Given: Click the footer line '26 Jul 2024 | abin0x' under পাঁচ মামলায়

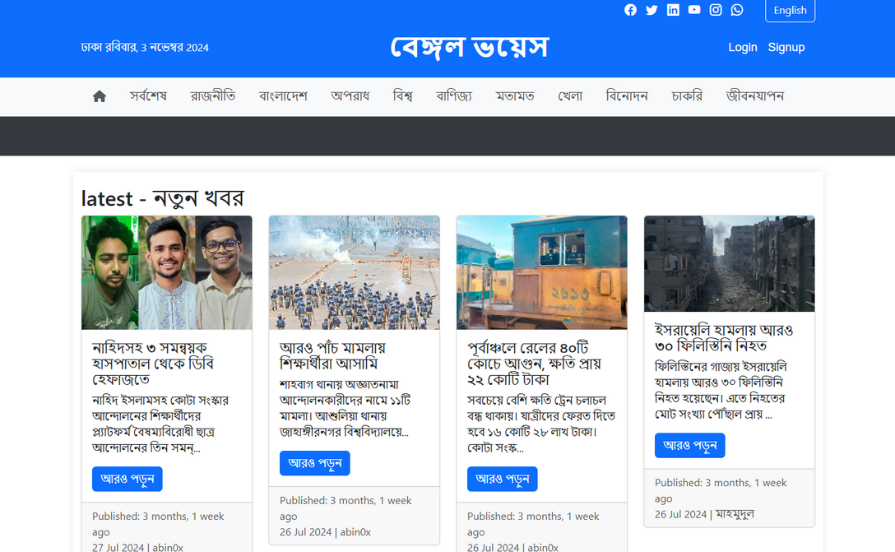Looking at the screenshot, I should (325, 532).
